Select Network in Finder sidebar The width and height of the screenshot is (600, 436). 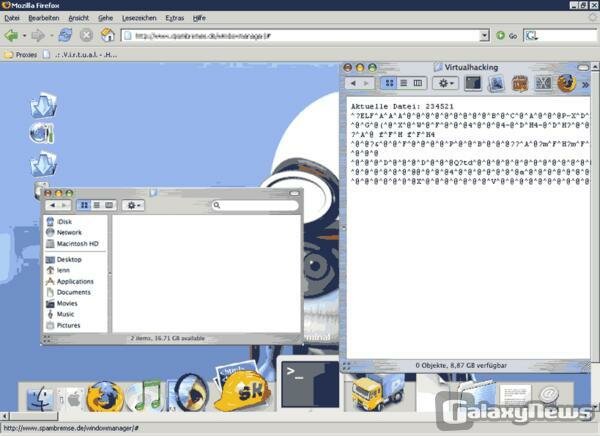pyautogui.click(x=64, y=232)
